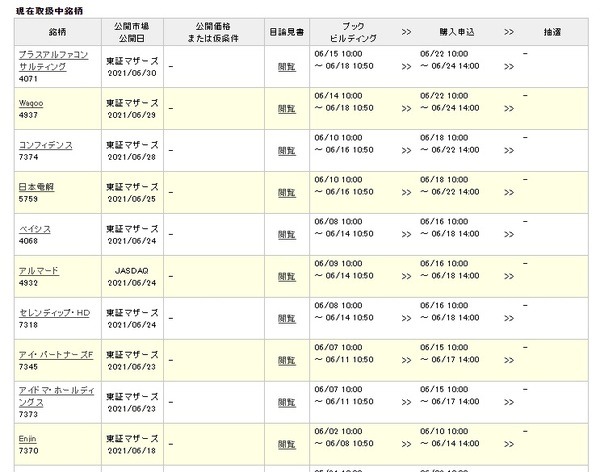Click book building start 06/02 10:00

pos(338,431)
